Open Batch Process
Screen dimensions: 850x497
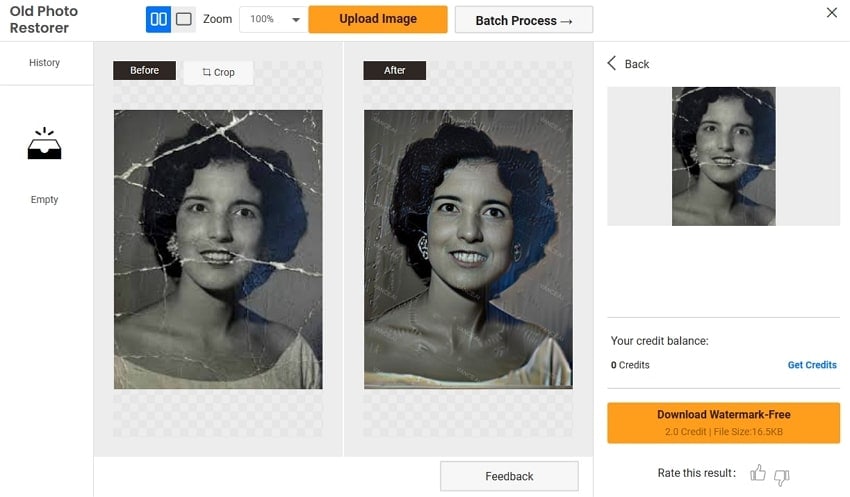pos(523,20)
